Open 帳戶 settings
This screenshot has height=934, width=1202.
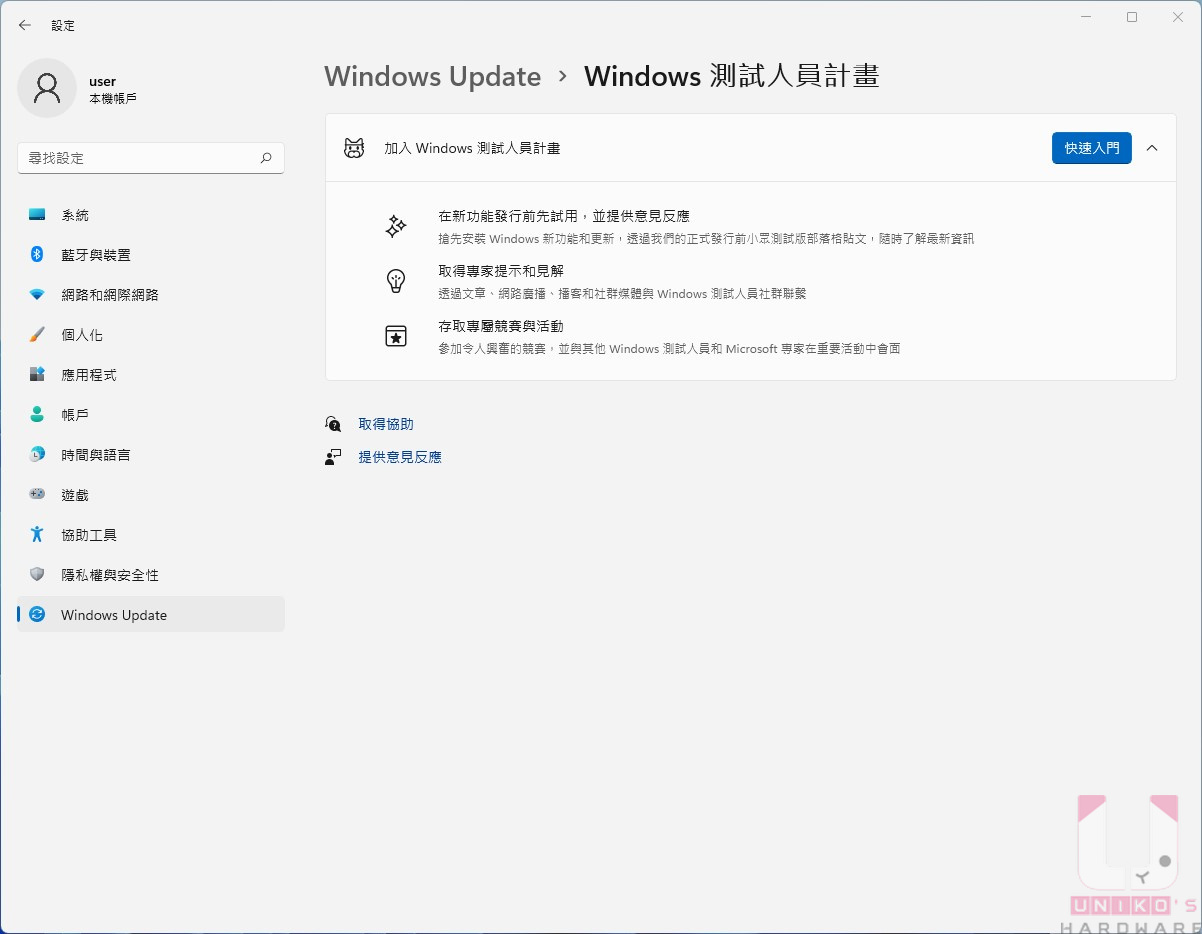point(151,415)
